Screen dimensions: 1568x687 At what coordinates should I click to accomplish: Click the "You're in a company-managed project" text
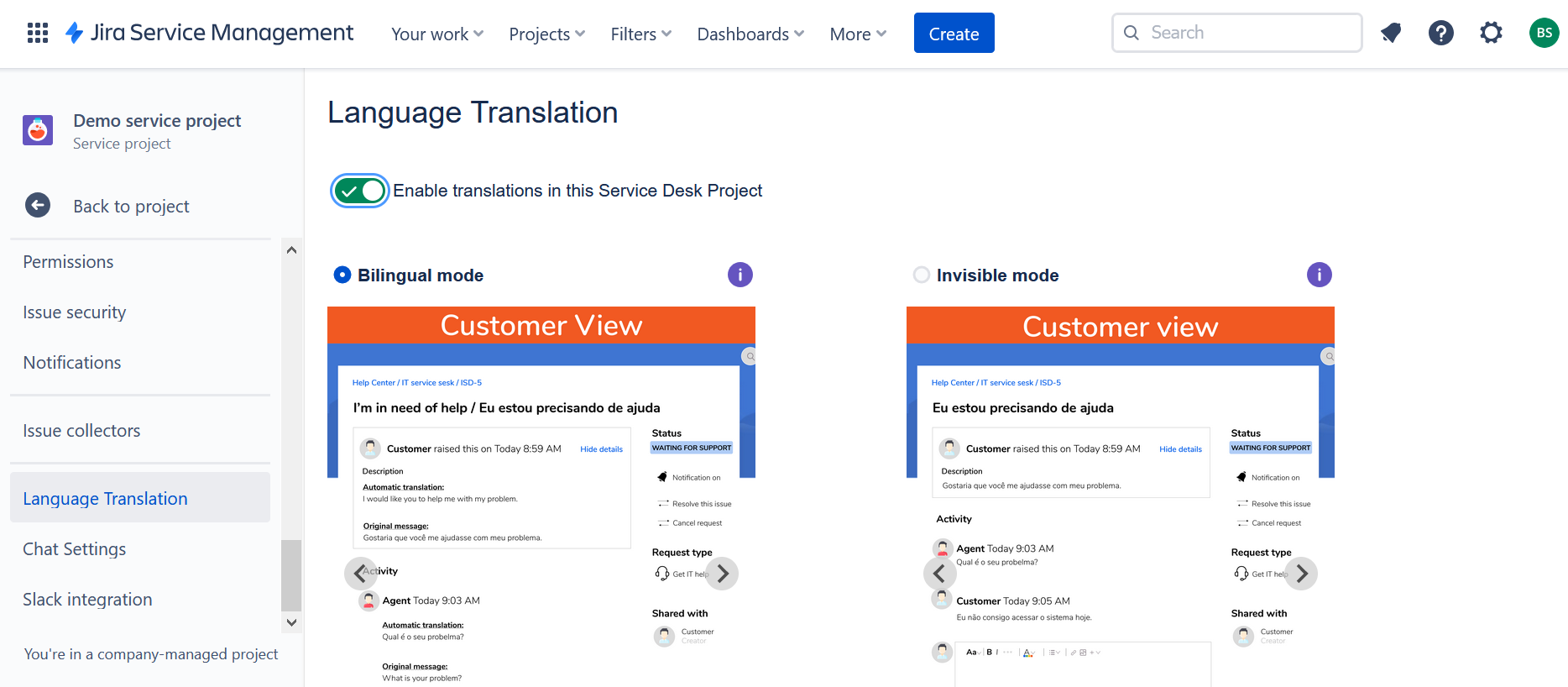151,654
